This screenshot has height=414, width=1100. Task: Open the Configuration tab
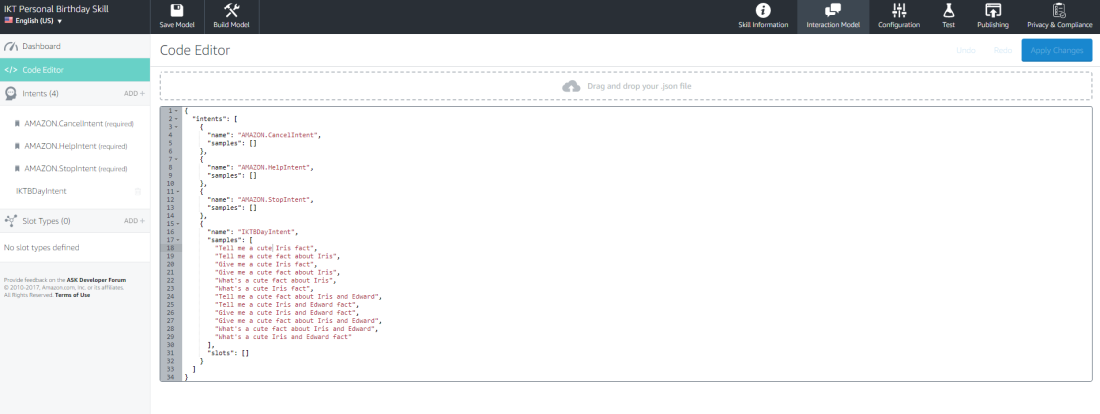click(899, 17)
